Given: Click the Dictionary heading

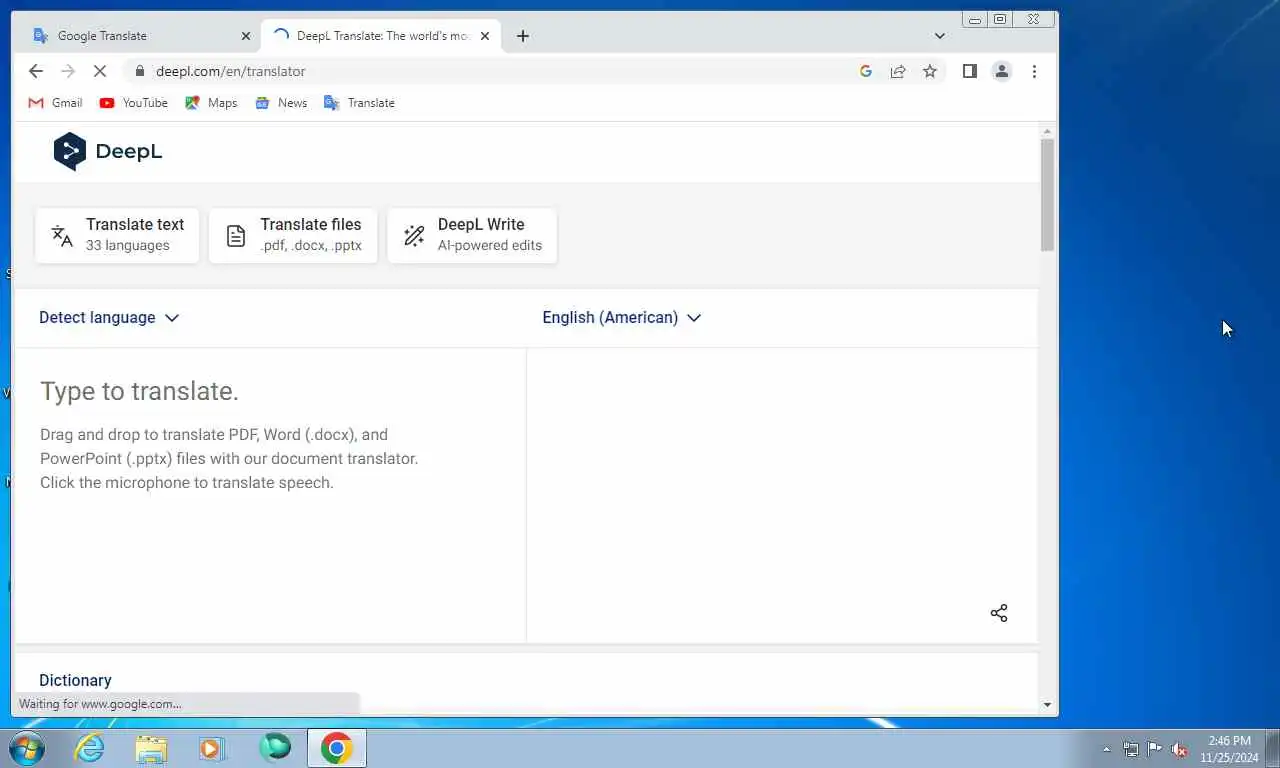Looking at the screenshot, I should pos(75,680).
